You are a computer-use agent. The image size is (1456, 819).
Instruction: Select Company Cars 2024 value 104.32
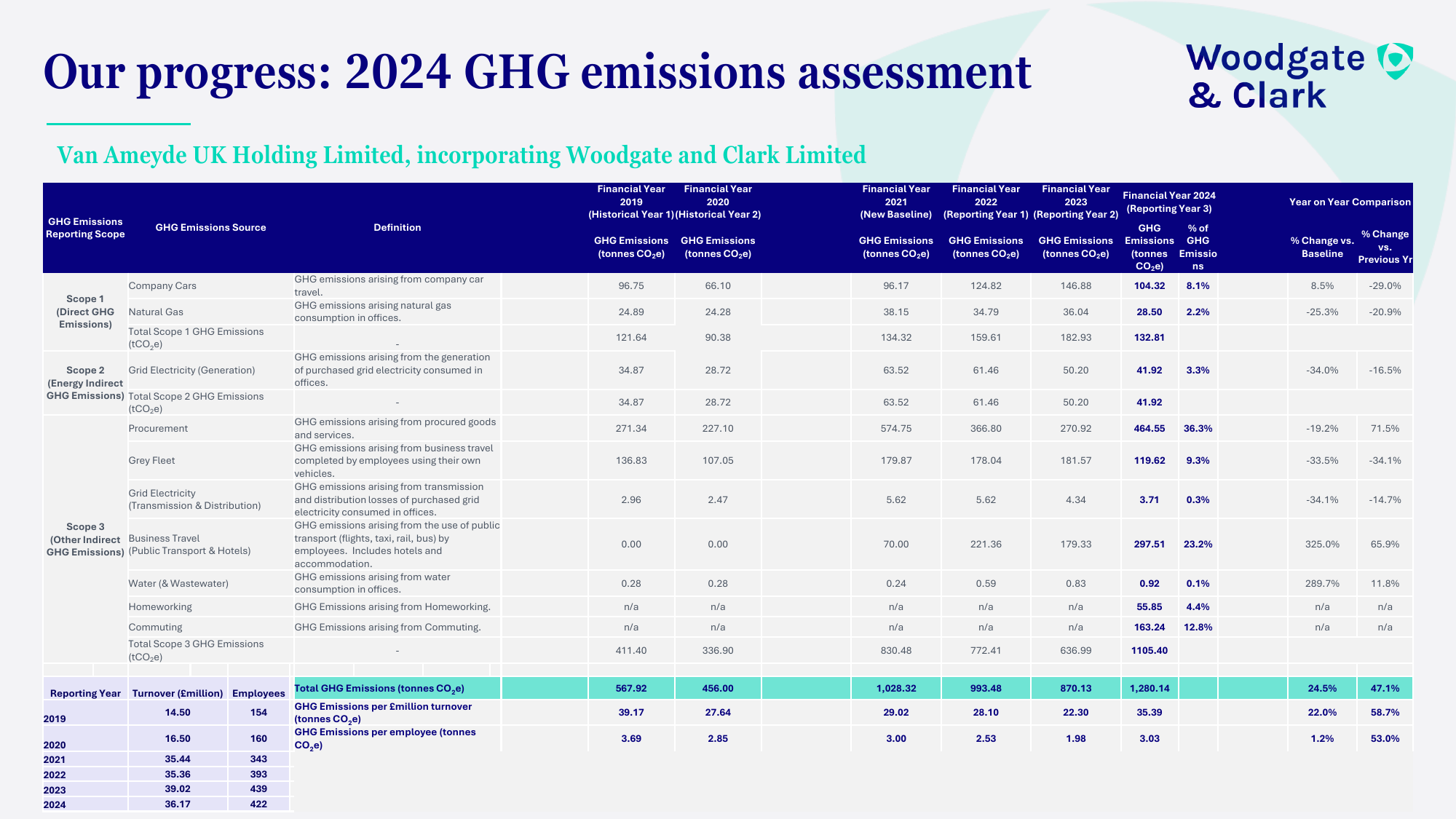click(1150, 286)
